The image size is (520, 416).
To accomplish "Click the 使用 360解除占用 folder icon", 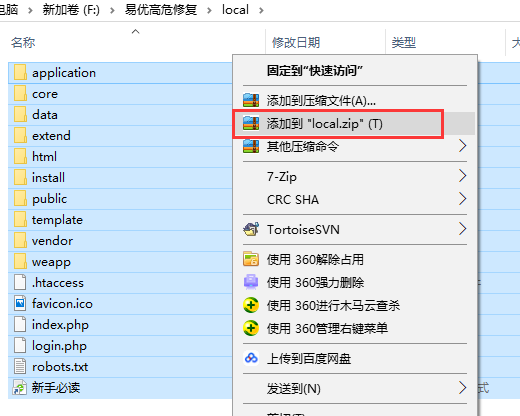I will [x=251, y=259].
